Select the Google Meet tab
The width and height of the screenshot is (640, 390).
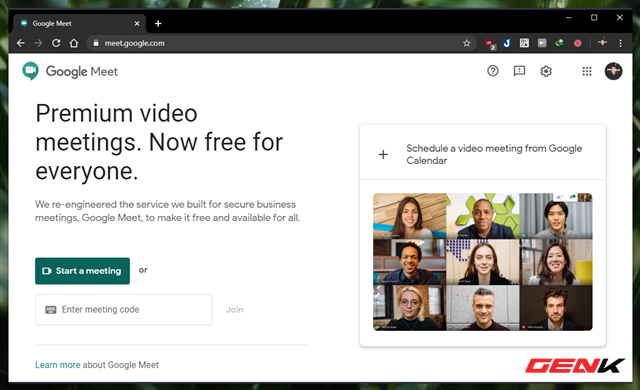[x=78, y=24]
